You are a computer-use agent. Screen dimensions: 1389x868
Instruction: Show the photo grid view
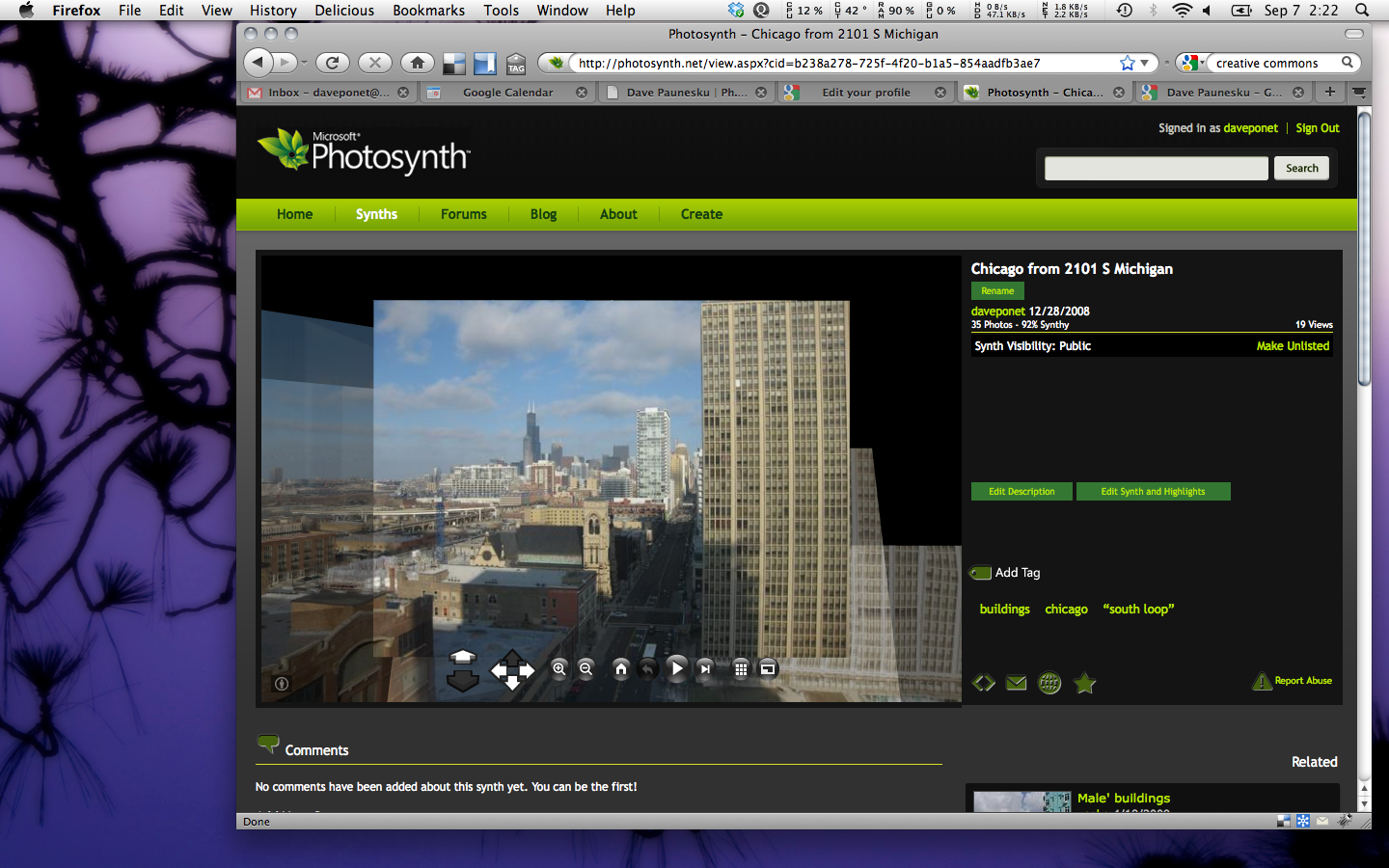[x=741, y=668]
